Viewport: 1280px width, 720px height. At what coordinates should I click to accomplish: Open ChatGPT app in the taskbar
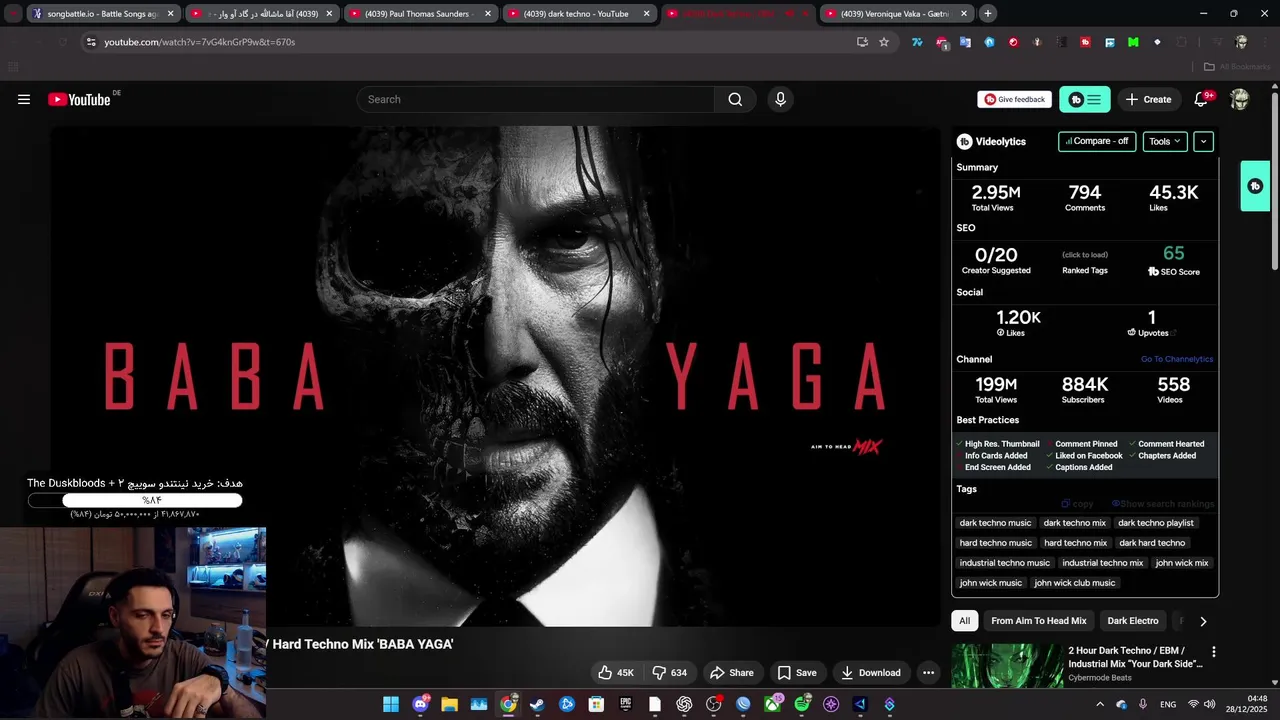point(684,704)
